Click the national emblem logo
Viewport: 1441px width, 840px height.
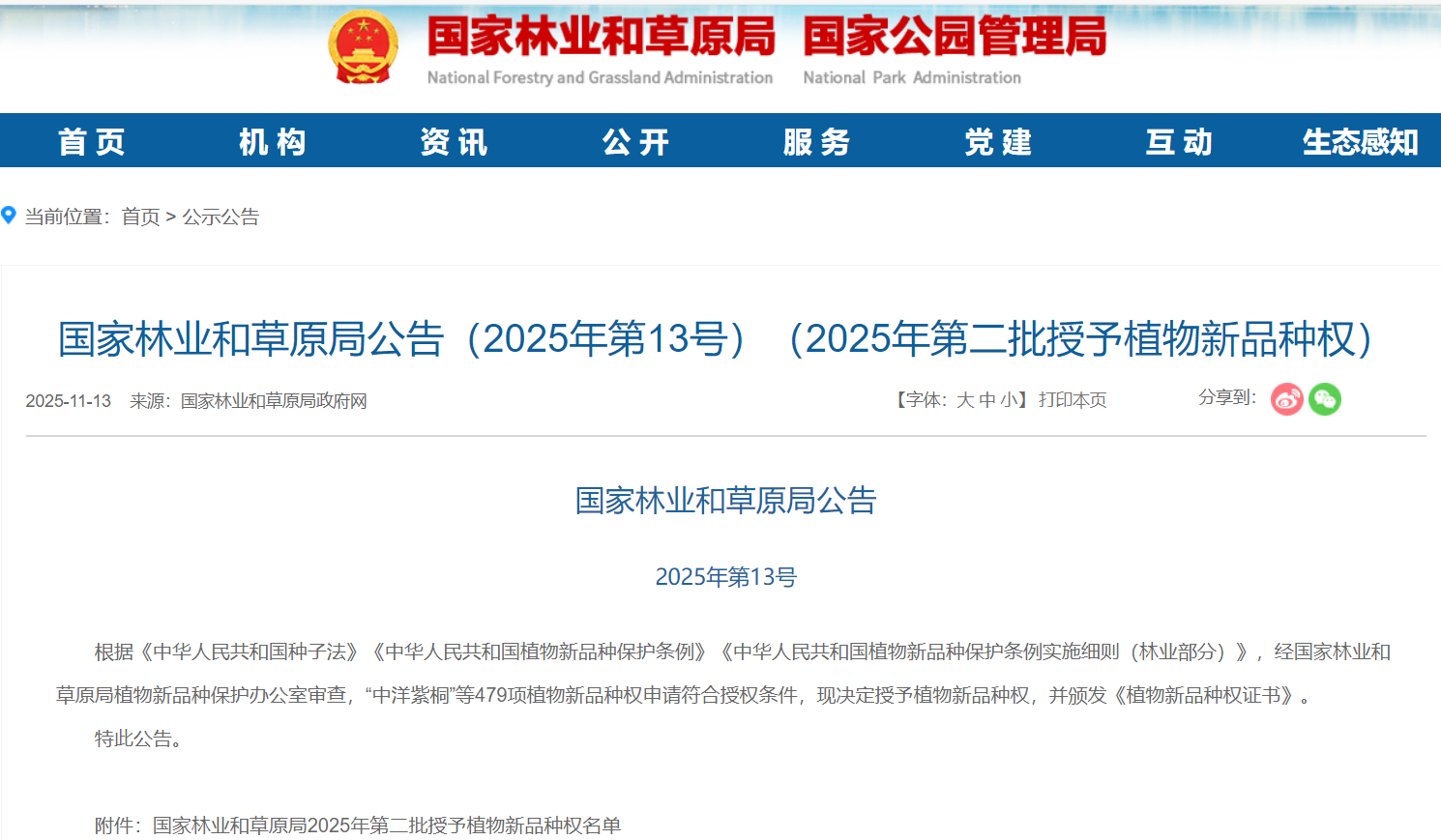pos(363,46)
